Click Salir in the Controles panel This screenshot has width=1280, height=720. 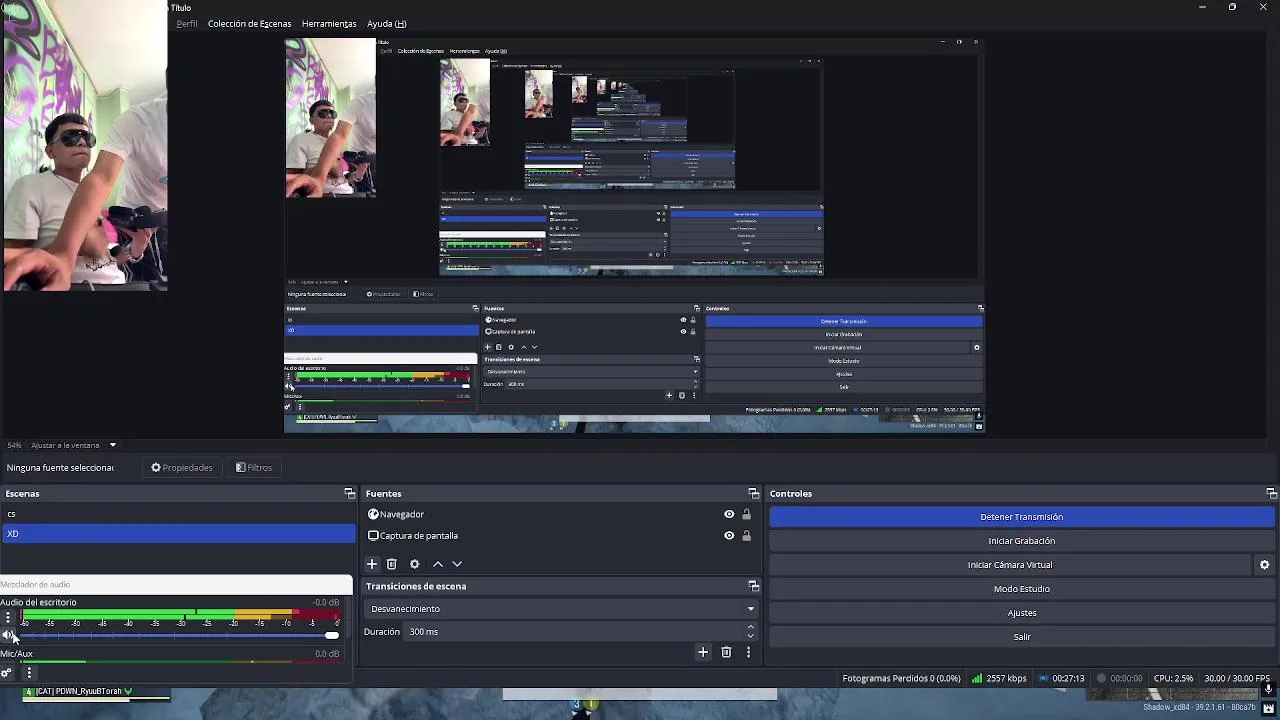[x=1022, y=637]
